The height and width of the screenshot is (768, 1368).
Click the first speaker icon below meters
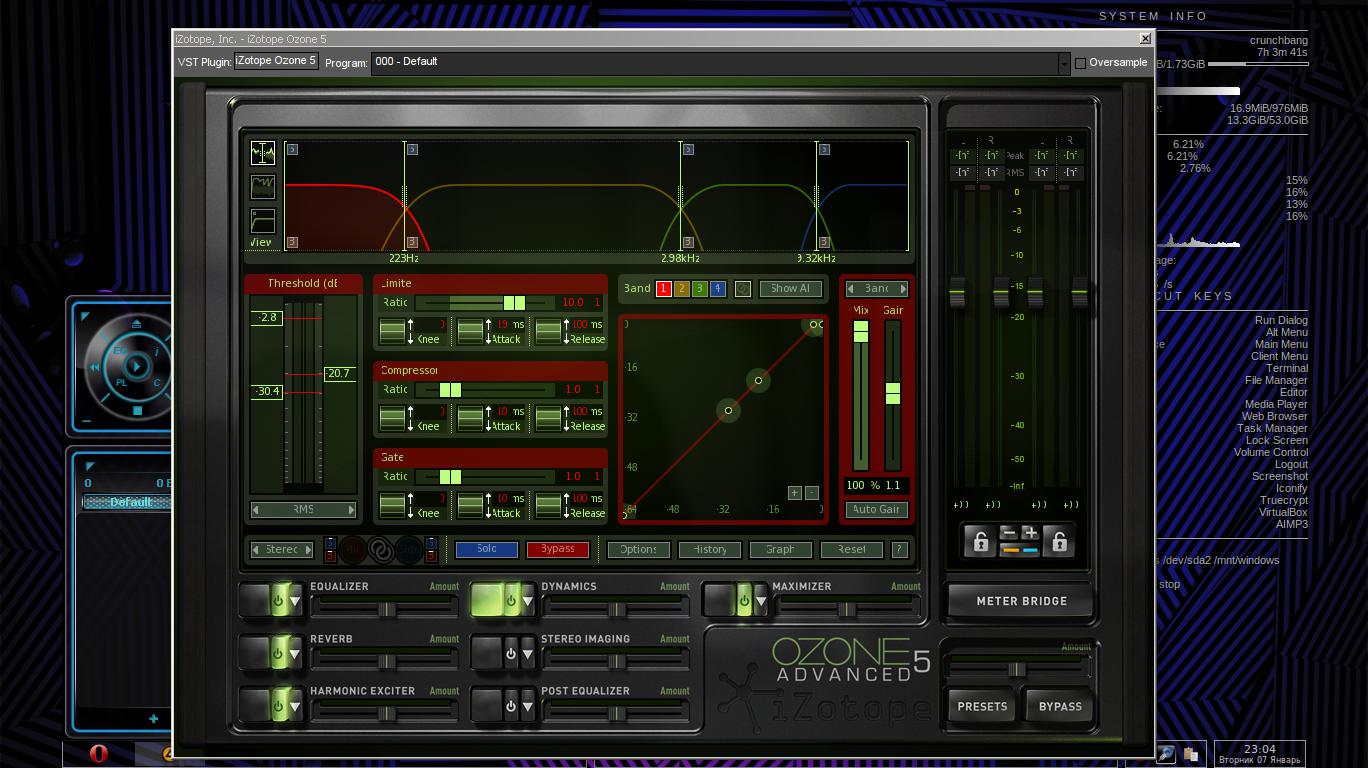[961, 505]
